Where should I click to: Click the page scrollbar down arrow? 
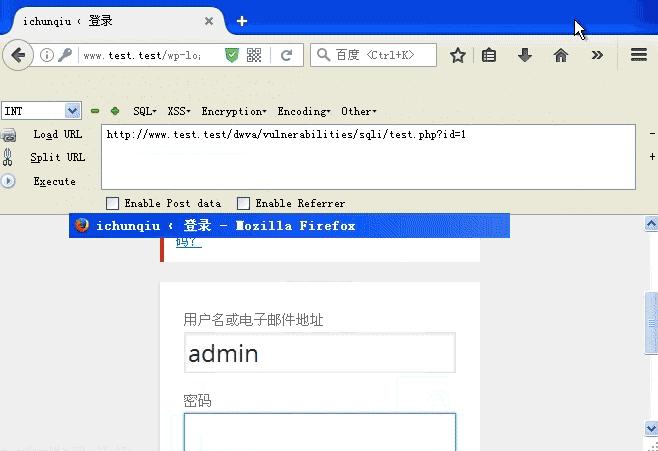(x=651, y=428)
